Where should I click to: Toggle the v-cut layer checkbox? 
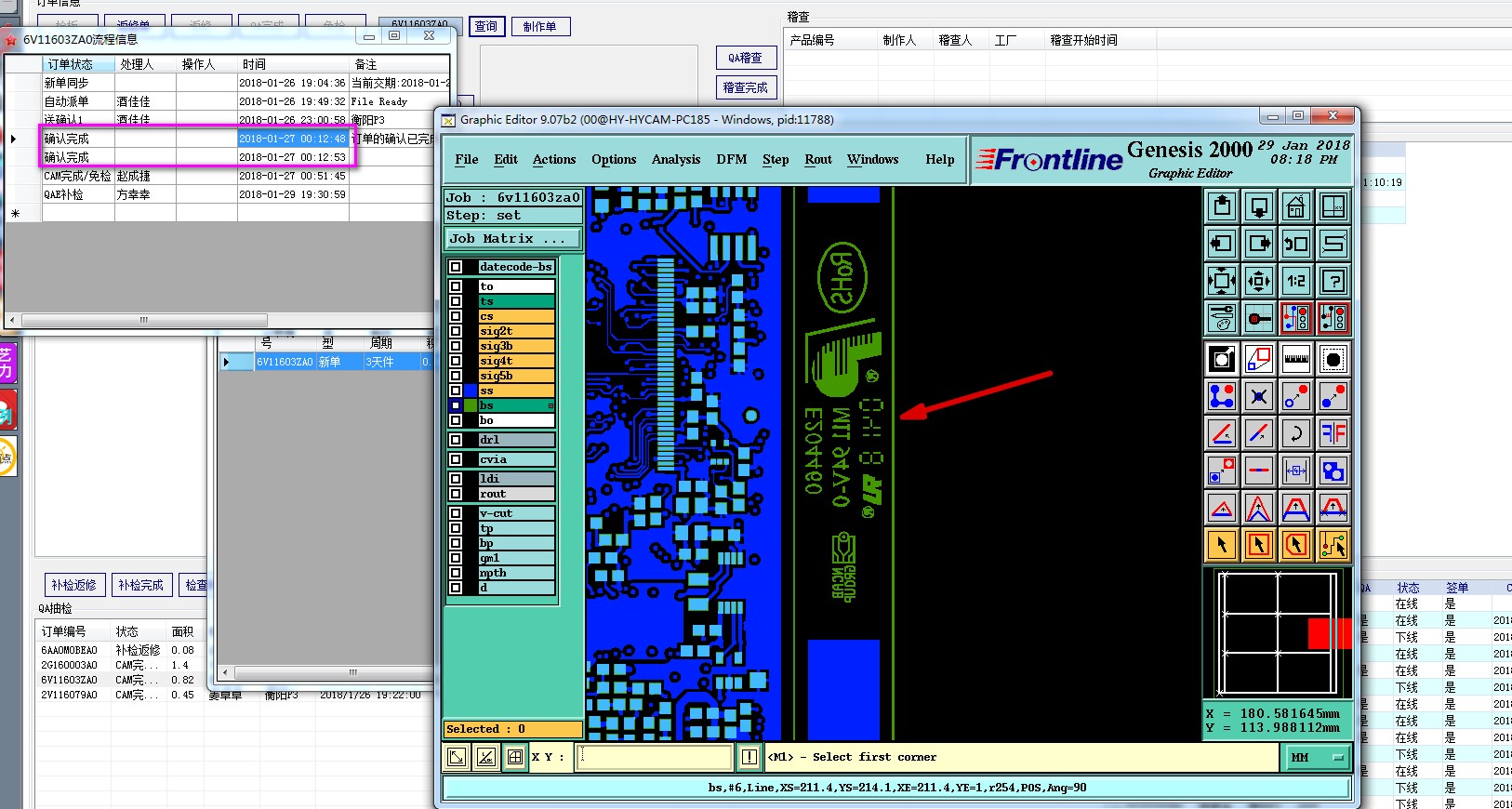click(x=456, y=513)
